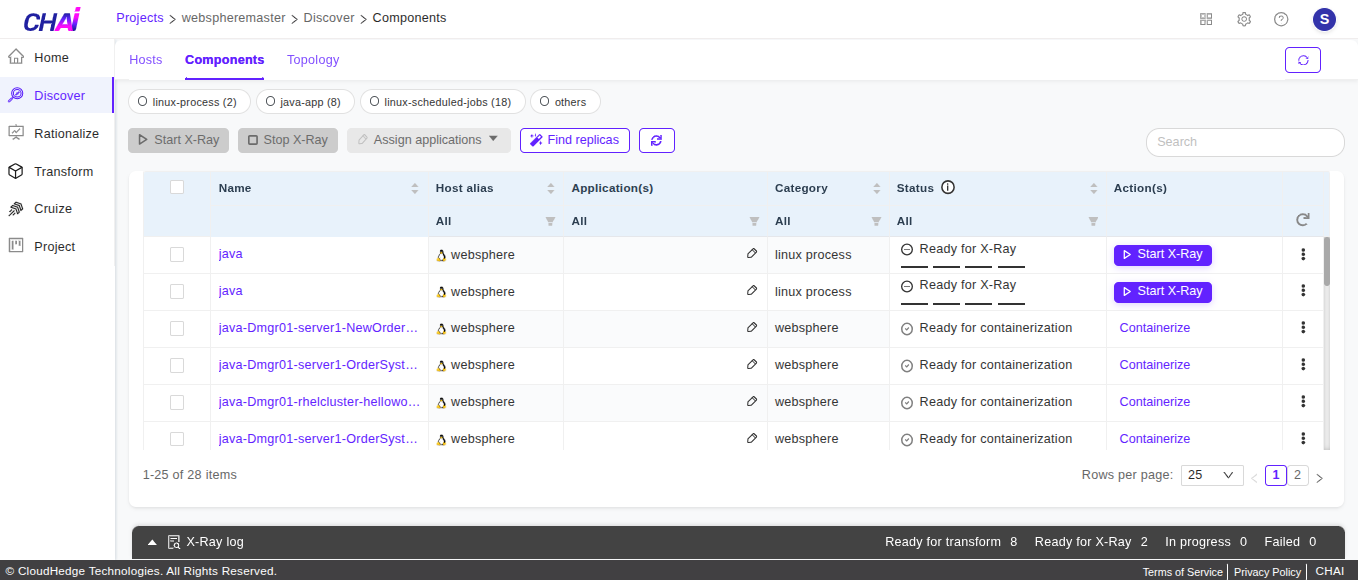The width and height of the screenshot is (1358, 580).
Task: Open Host alias filter dropdown
Action: (550, 221)
